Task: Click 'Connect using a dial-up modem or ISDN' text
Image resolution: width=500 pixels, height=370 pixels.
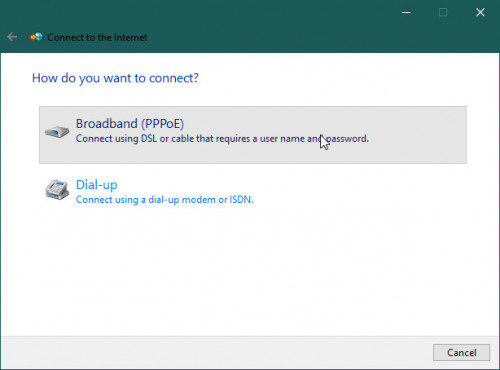Action: (165, 200)
